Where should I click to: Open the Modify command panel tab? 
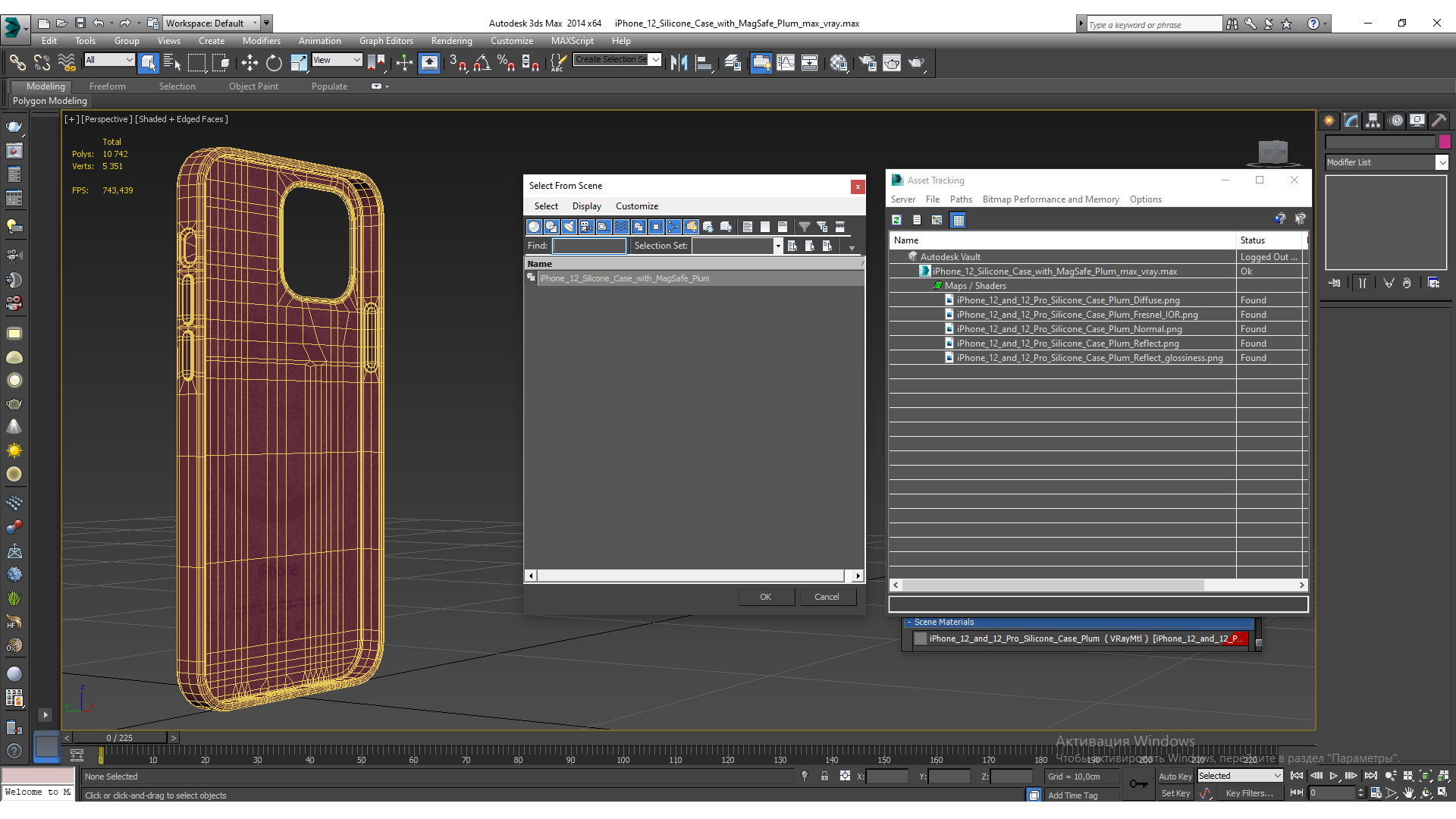[x=1351, y=121]
